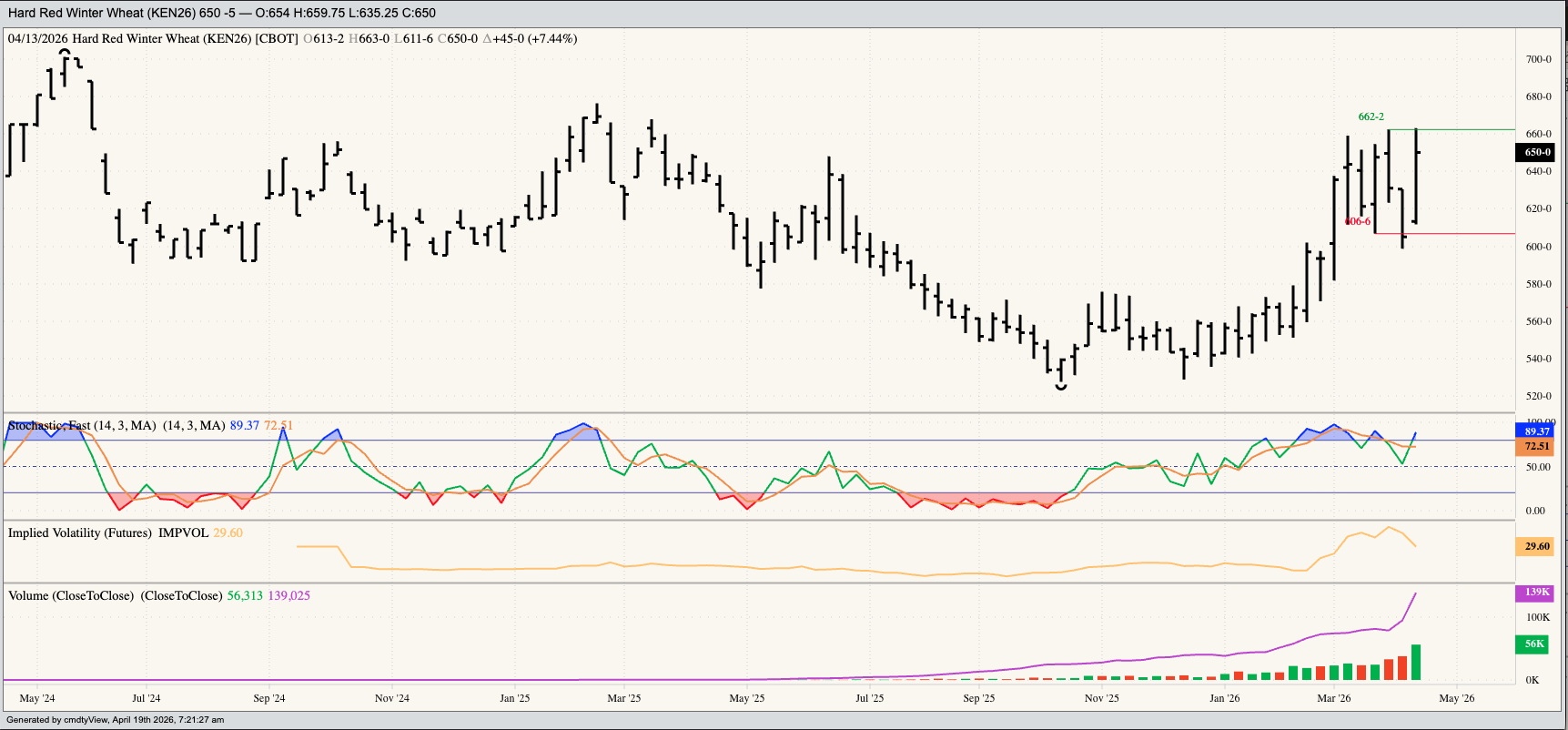Click the blue 89.37 stochastic value badge
Viewport: 1568px width, 730px height.
[1537, 431]
